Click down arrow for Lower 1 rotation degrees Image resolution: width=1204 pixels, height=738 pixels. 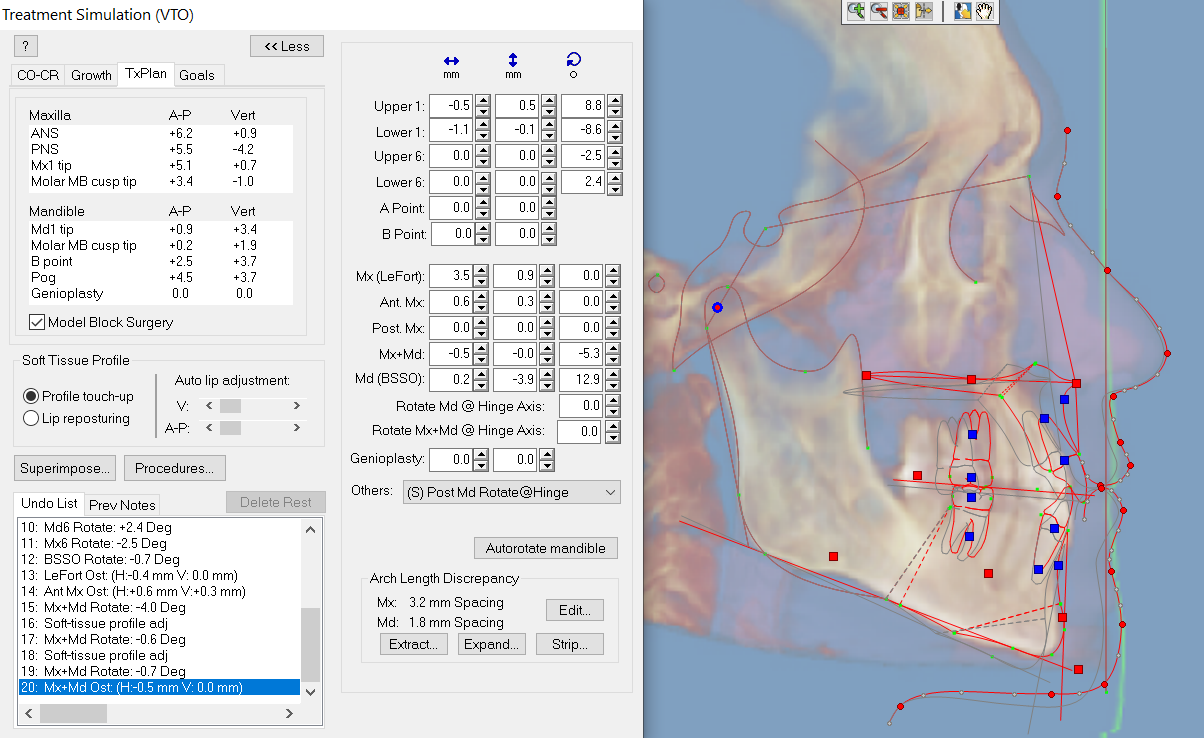(615, 138)
